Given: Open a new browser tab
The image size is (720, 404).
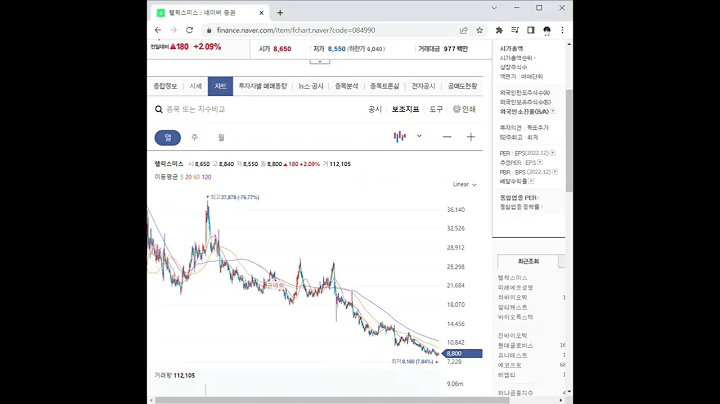Looking at the screenshot, I should 280,13.
